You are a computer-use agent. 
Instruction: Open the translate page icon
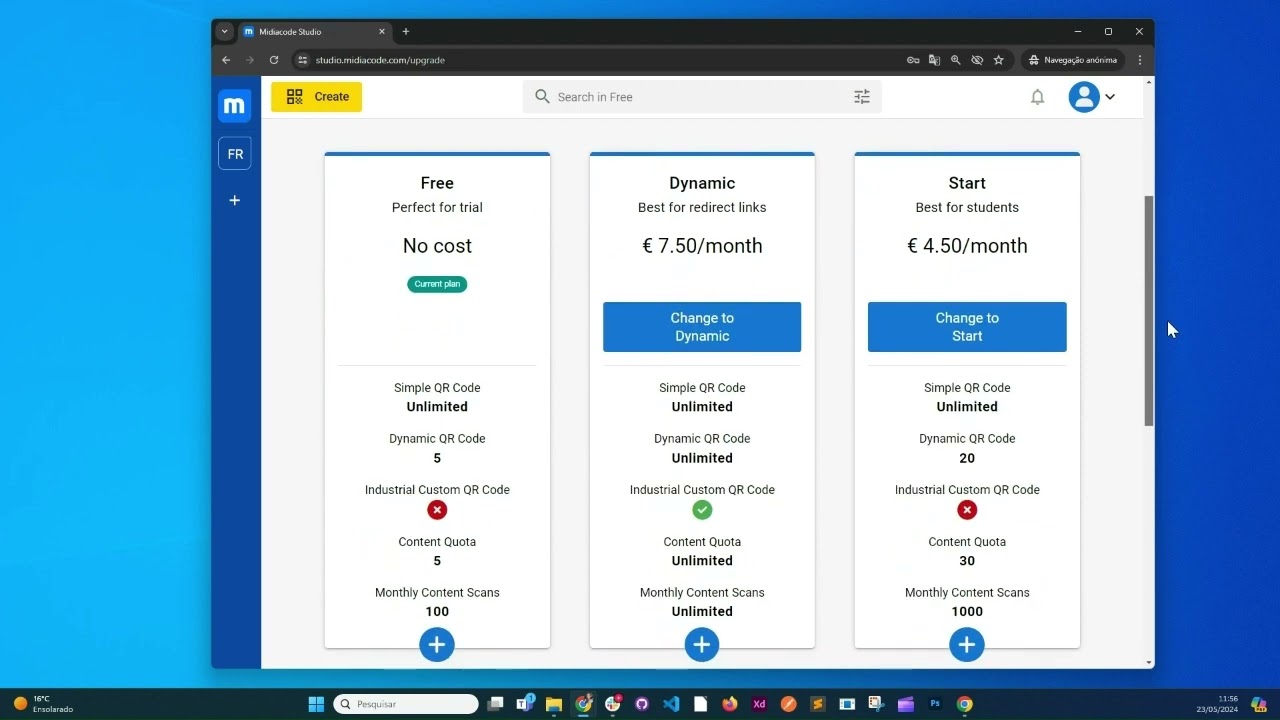tap(934, 60)
